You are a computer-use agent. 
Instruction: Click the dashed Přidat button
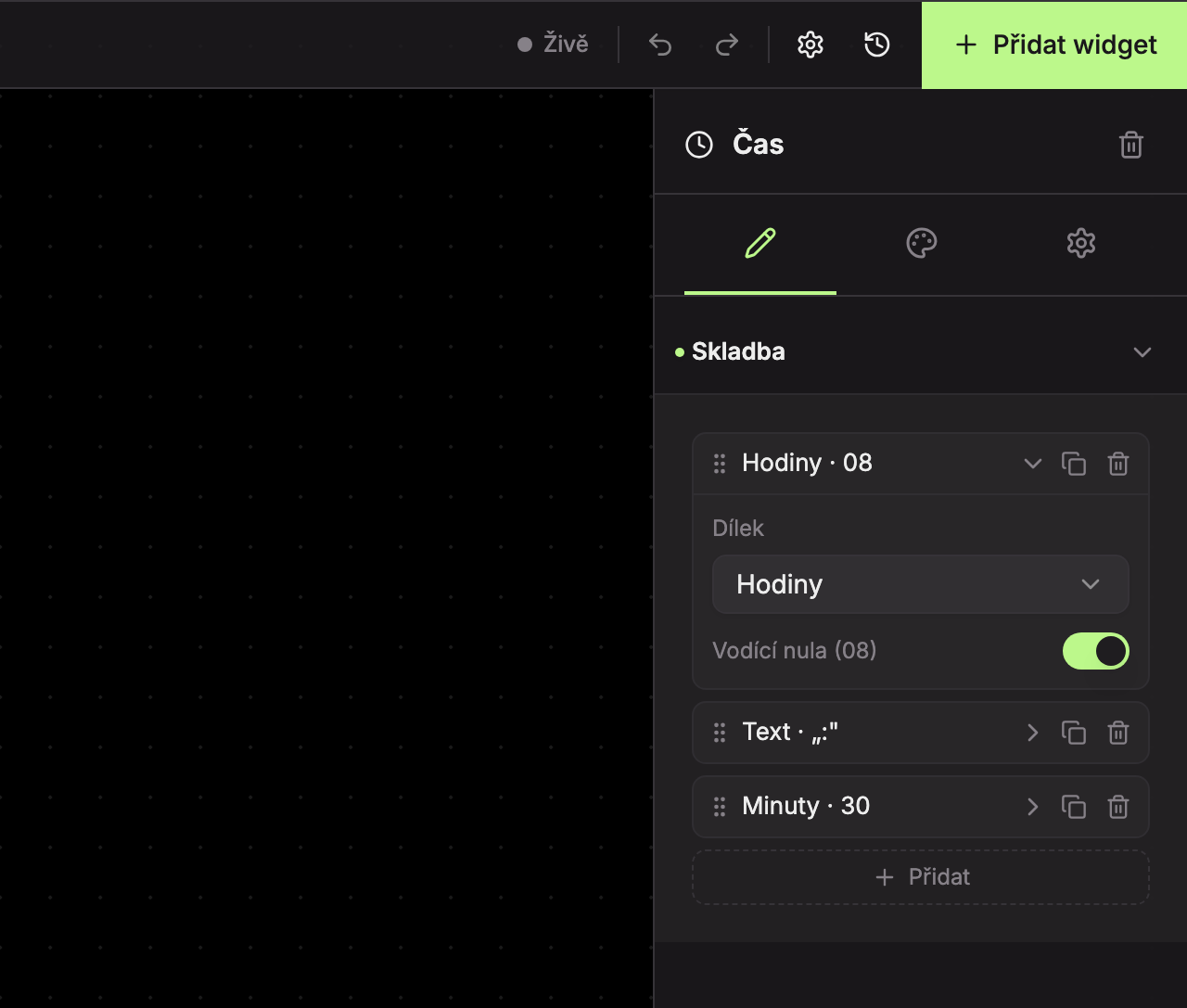pyautogui.click(x=921, y=877)
